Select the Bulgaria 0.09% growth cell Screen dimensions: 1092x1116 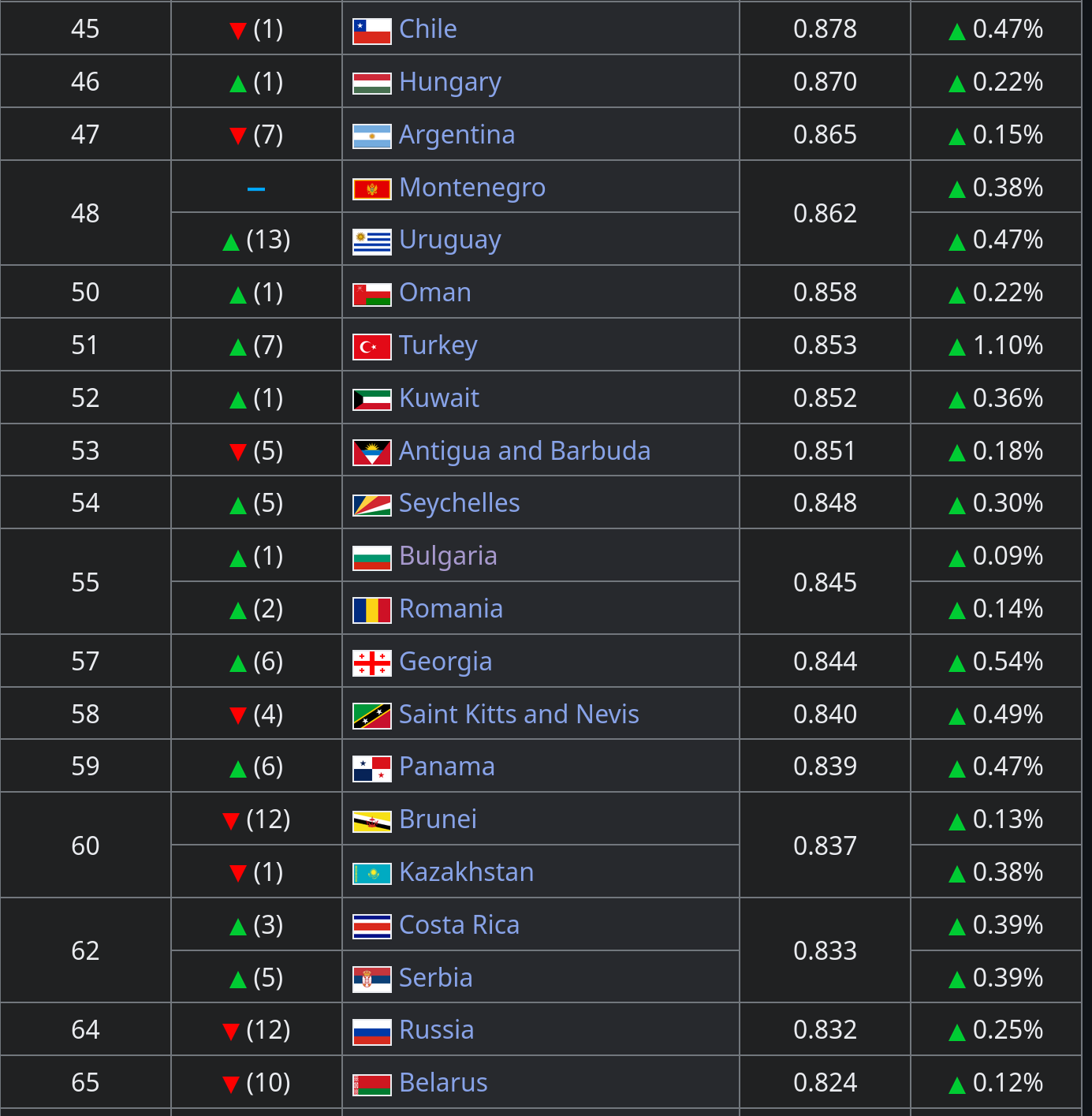click(996, 555)
